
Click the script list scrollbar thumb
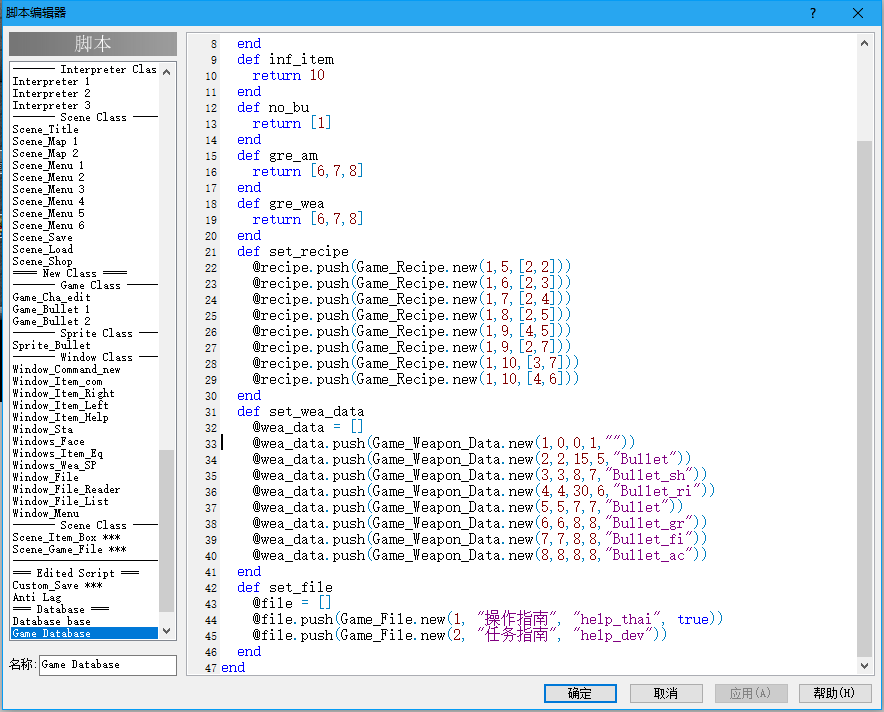(166, 530)
